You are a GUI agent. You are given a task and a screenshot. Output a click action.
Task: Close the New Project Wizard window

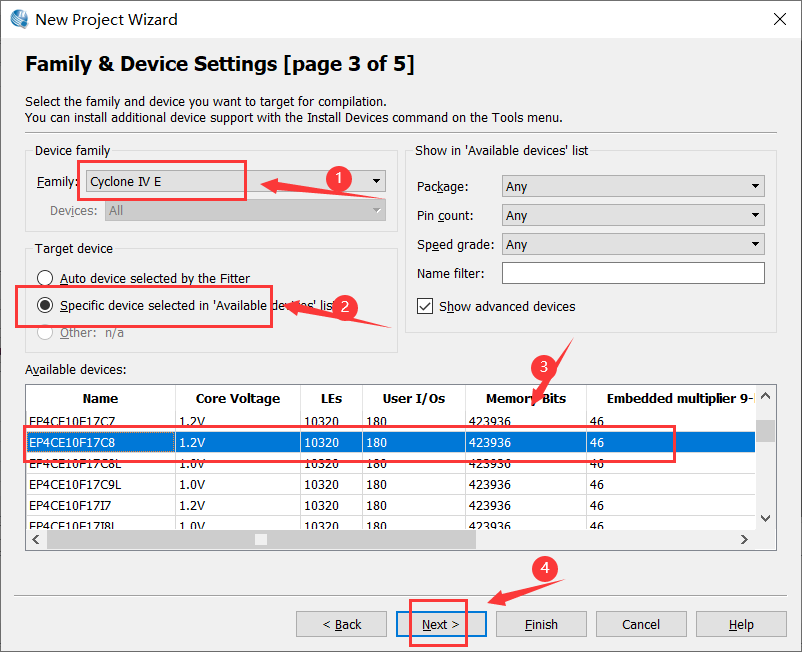pos(779,19)
